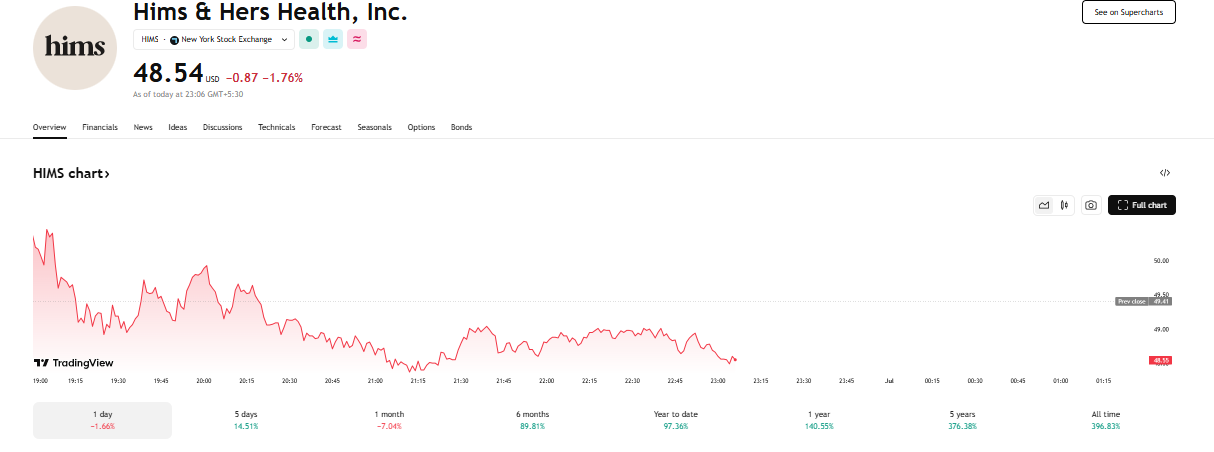This screenshot has height=452, width=1214.
Task: Open the Full chart button
Action: [1142, 205]
